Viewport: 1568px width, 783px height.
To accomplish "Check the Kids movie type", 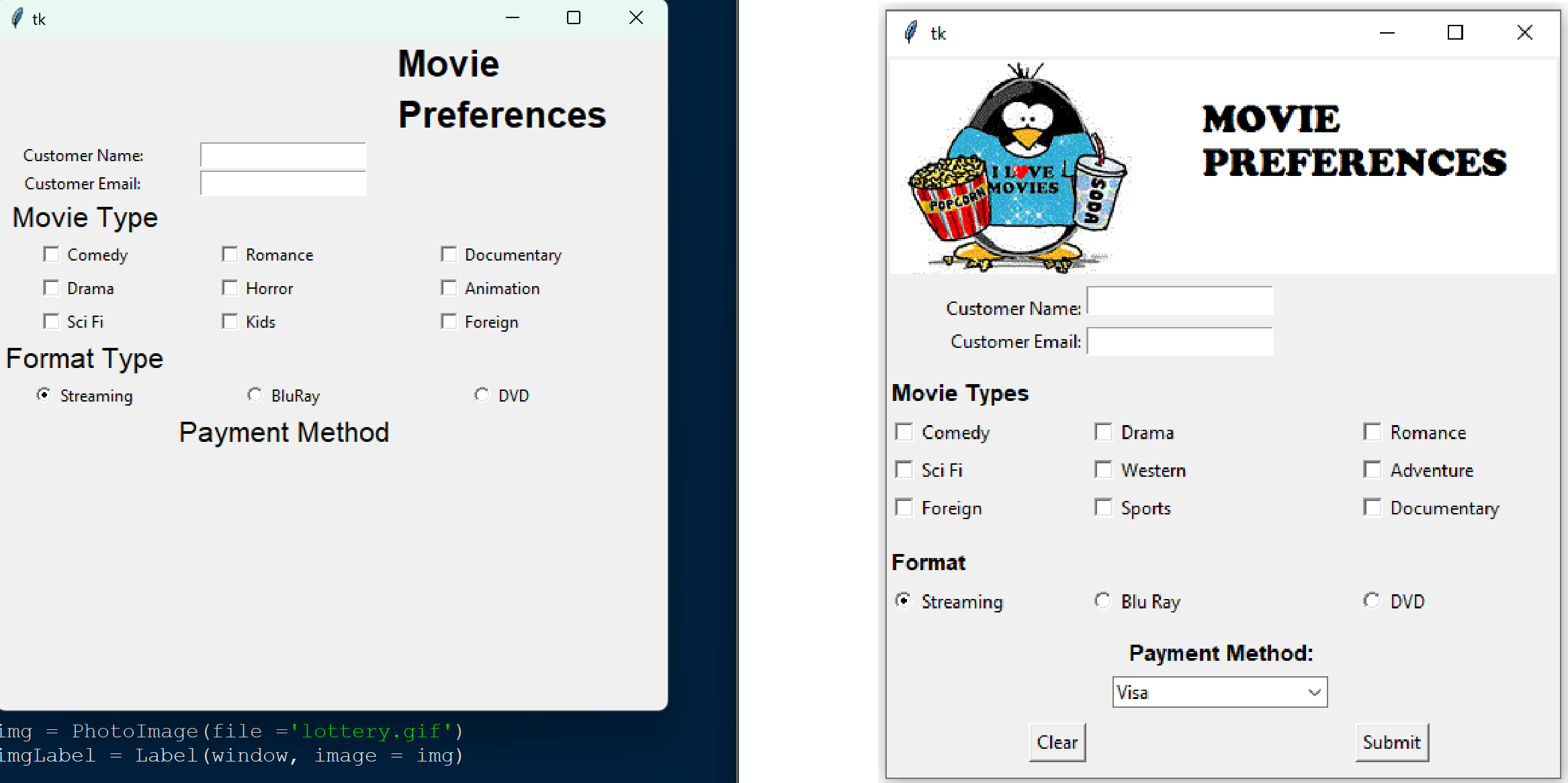I will coord(230,322).
